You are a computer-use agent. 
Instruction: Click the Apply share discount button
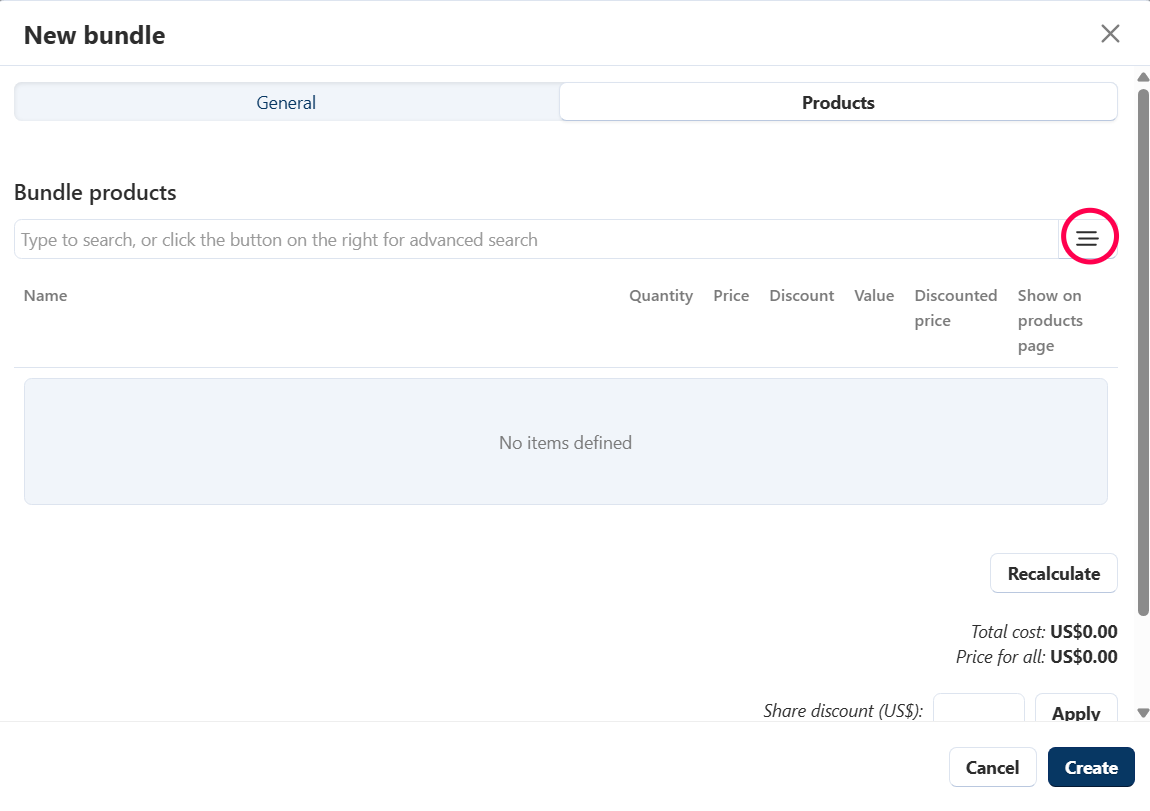tap(1076, 710)
